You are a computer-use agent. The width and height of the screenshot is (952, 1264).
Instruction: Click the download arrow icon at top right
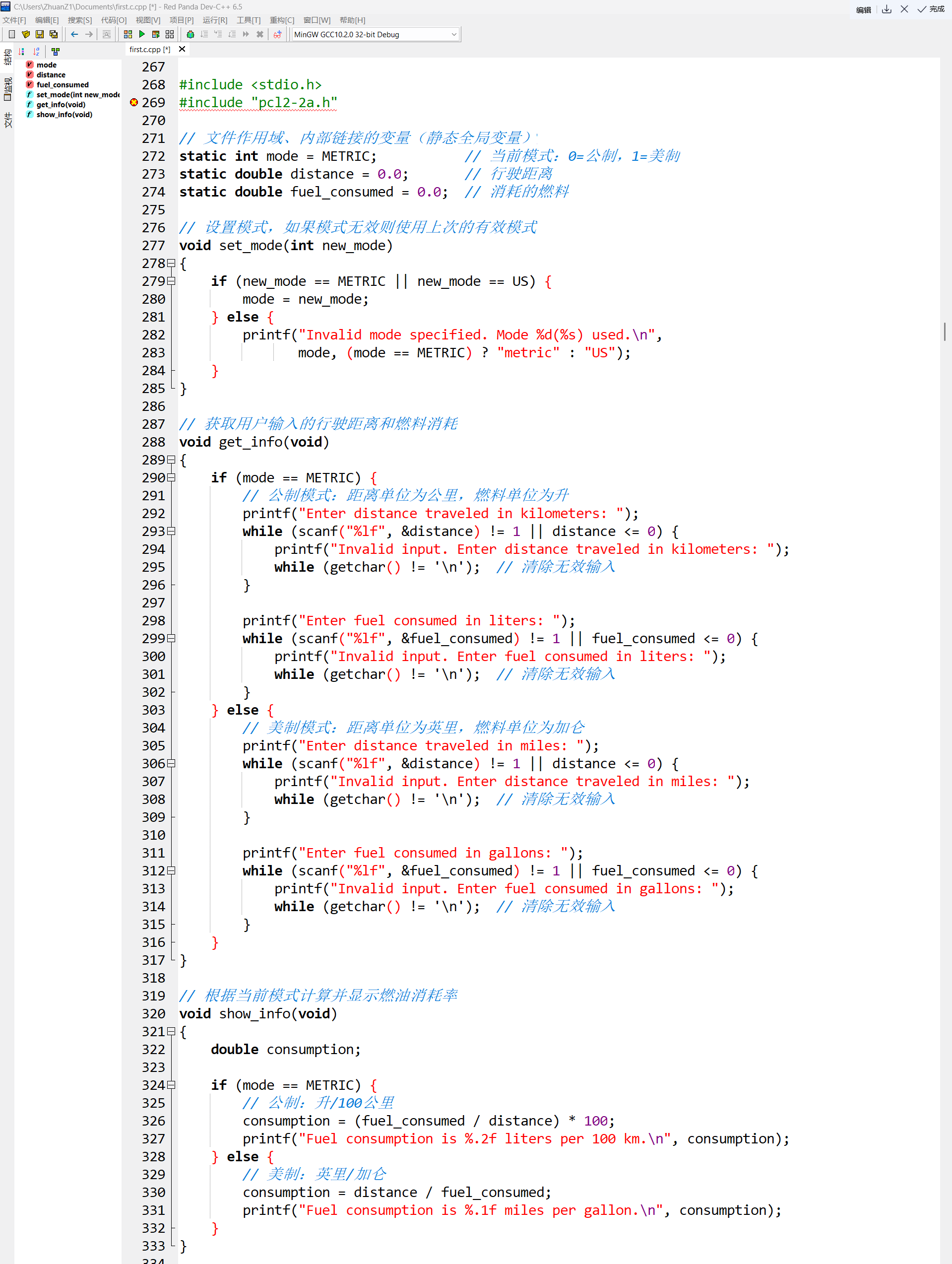(887, 9)
